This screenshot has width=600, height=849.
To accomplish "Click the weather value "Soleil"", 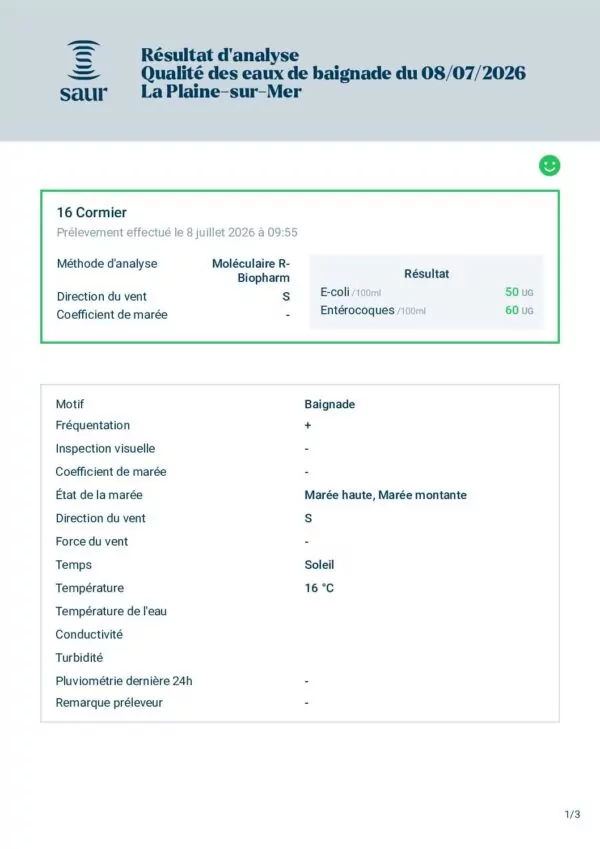I will 319,565.
